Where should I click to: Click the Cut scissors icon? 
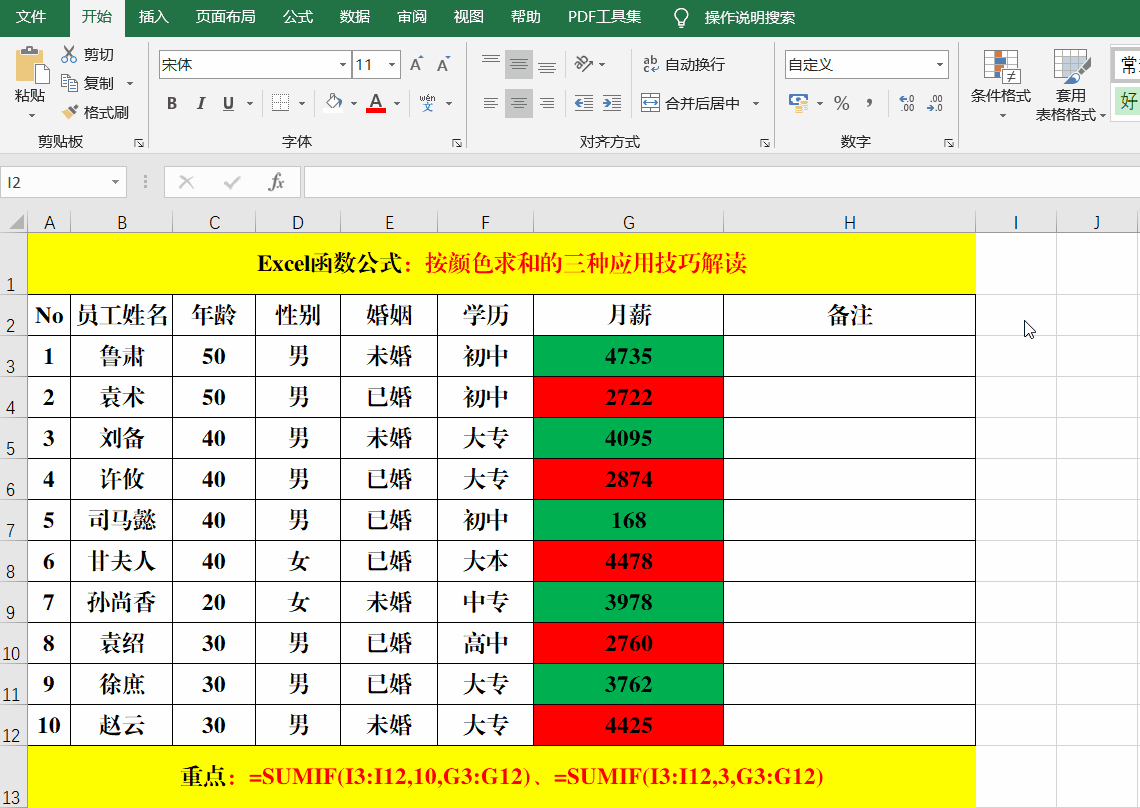69,55
